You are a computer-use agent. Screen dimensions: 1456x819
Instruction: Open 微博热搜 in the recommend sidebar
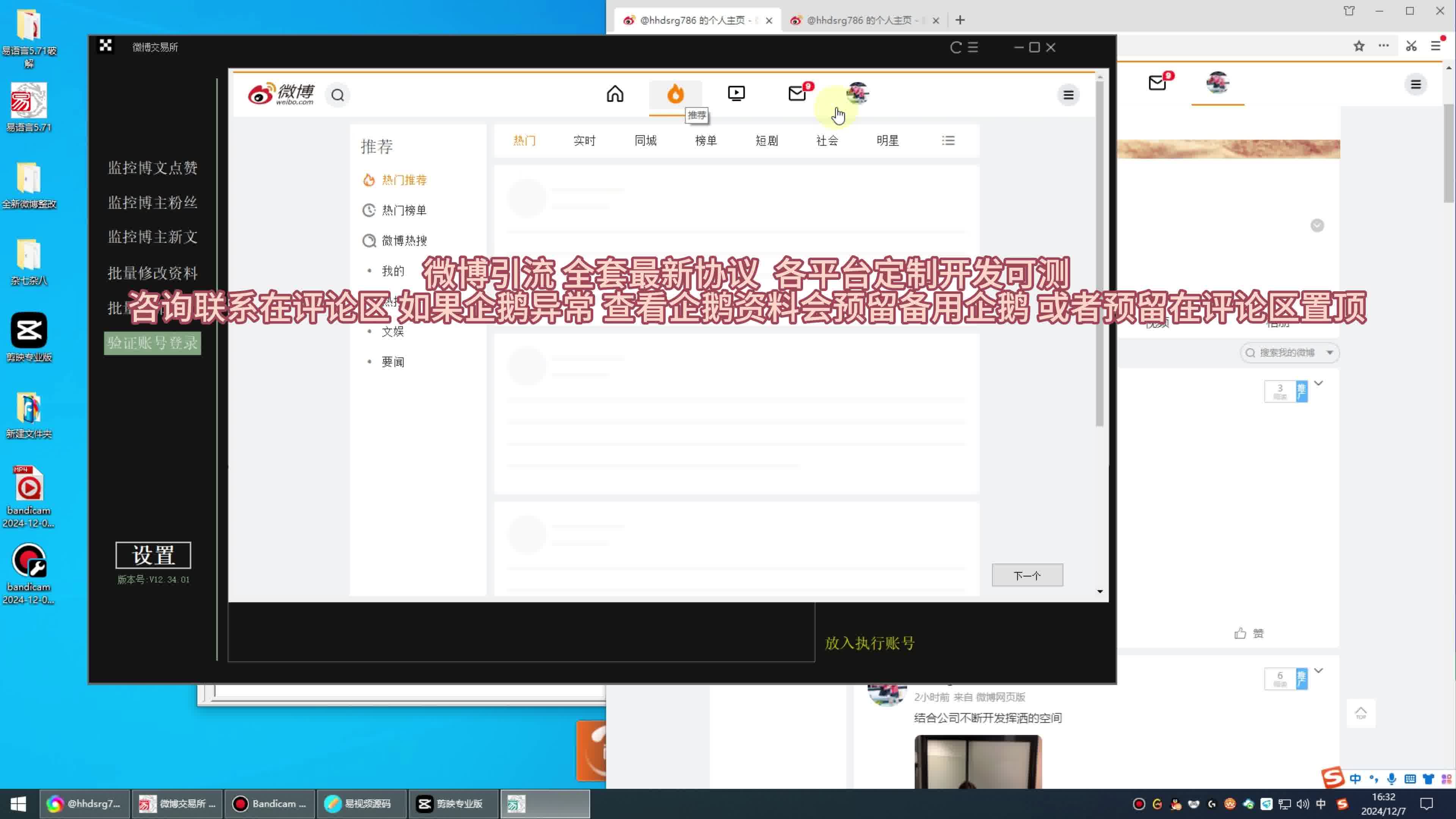click(x=395, y=241)
